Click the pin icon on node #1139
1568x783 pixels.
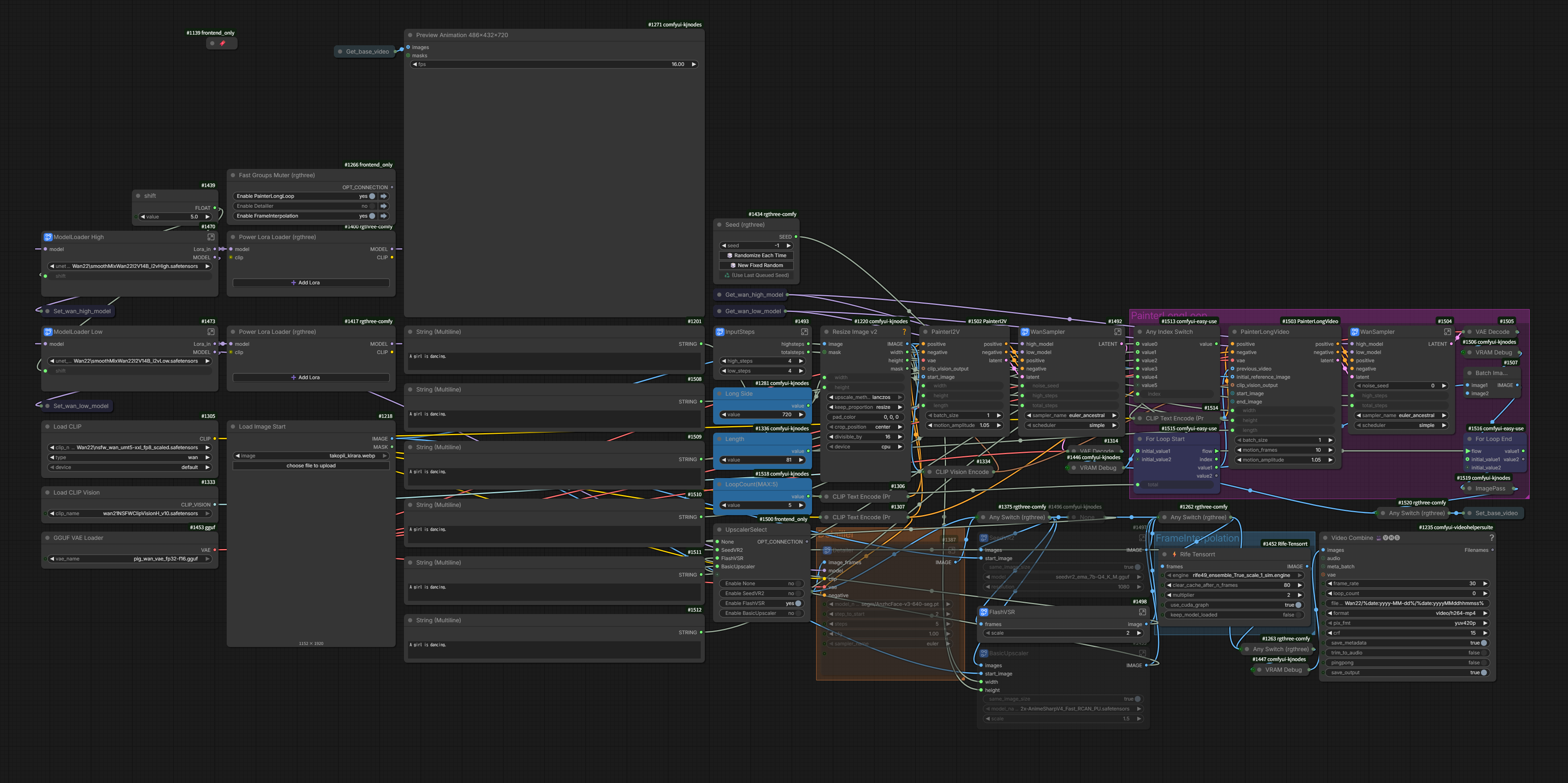tap(222, 43)
